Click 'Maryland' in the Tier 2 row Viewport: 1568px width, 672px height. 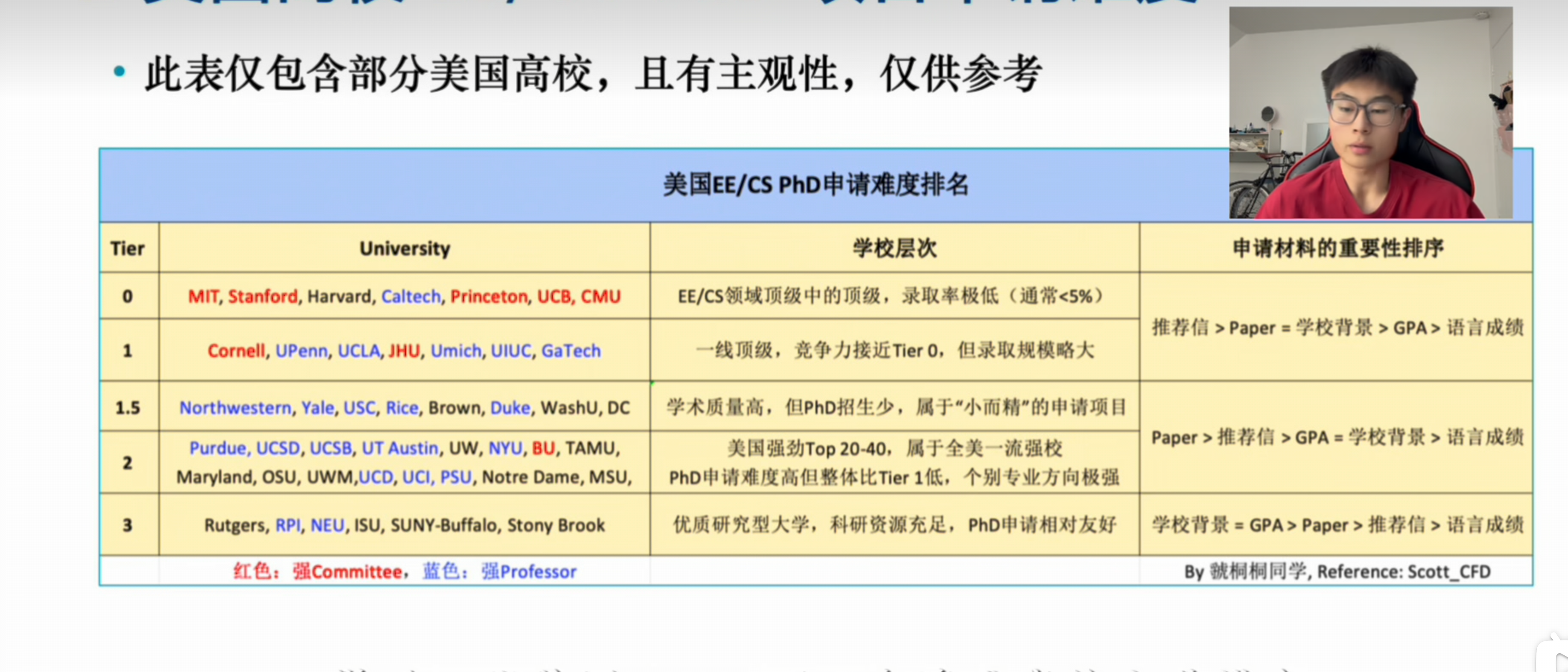coord(214,477)
